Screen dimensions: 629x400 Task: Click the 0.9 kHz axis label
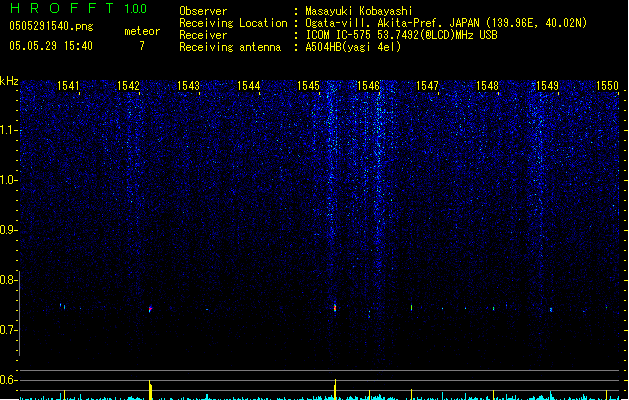pyautogui.click(x=7, y=230)
